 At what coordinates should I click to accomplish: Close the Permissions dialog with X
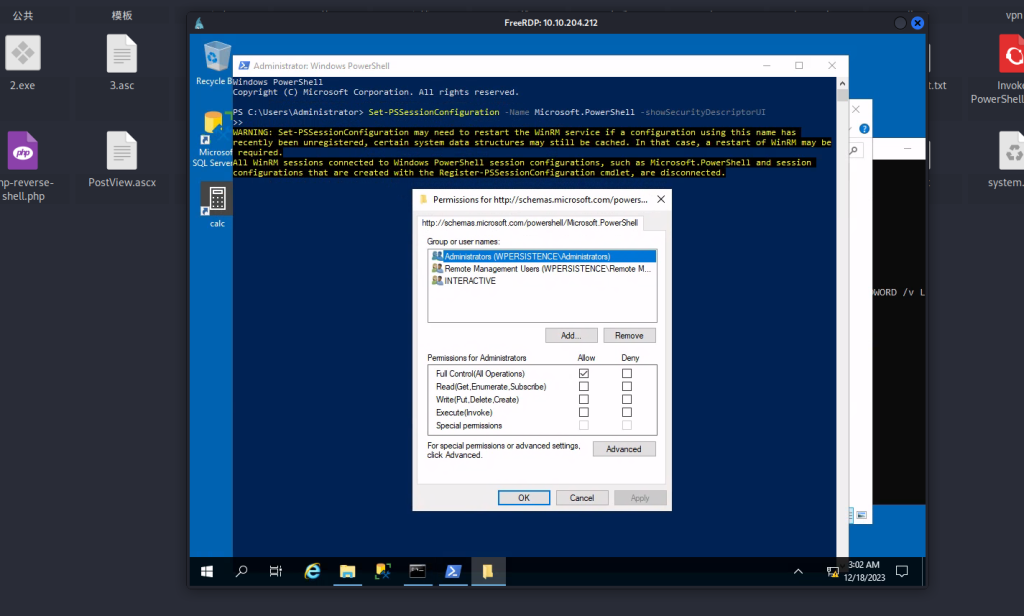click(661, 199)
